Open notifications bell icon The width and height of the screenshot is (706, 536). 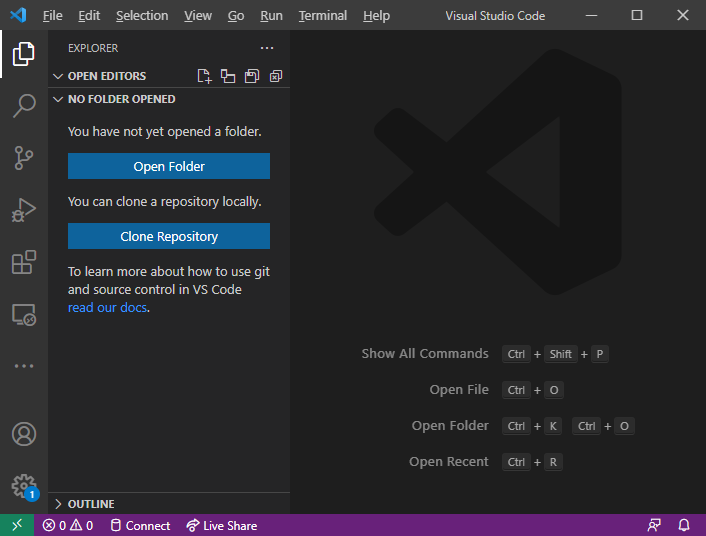click(x=684, y=525)
